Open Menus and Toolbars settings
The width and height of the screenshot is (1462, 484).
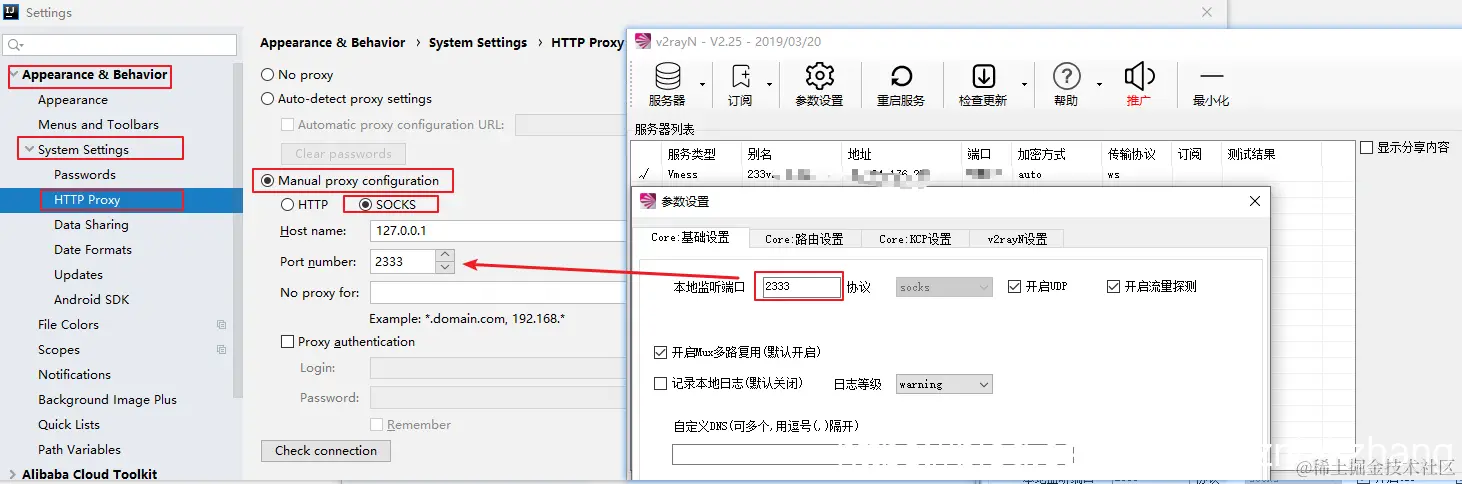[x=98, y=125]
